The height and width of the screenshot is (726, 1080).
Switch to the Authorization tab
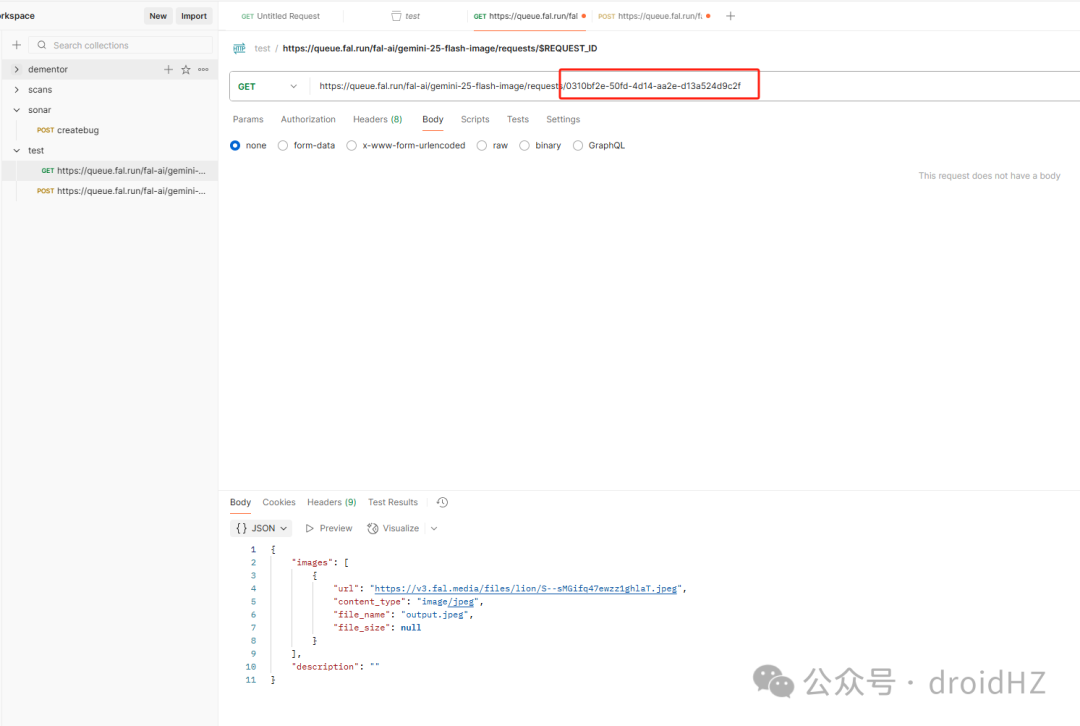coord(308,119)
